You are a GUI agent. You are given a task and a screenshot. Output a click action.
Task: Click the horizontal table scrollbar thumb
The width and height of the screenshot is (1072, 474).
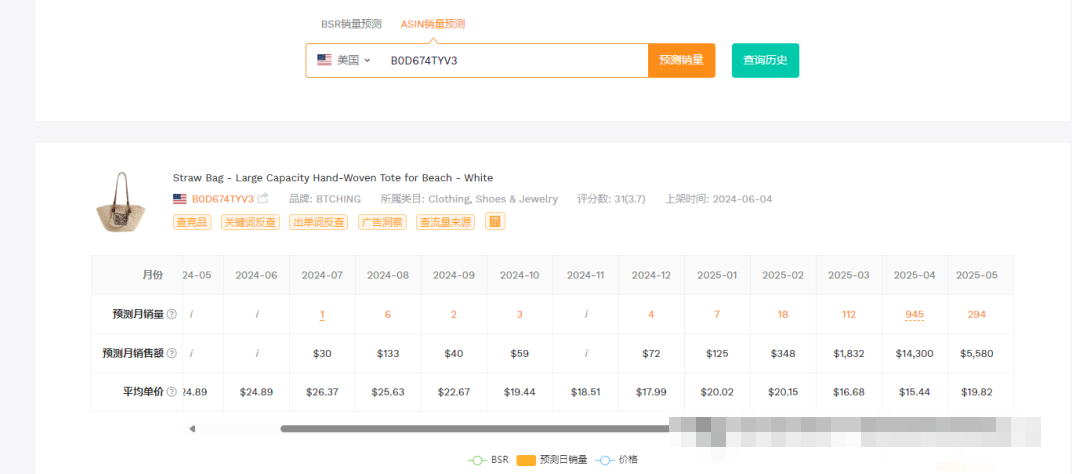click(475, 429)
